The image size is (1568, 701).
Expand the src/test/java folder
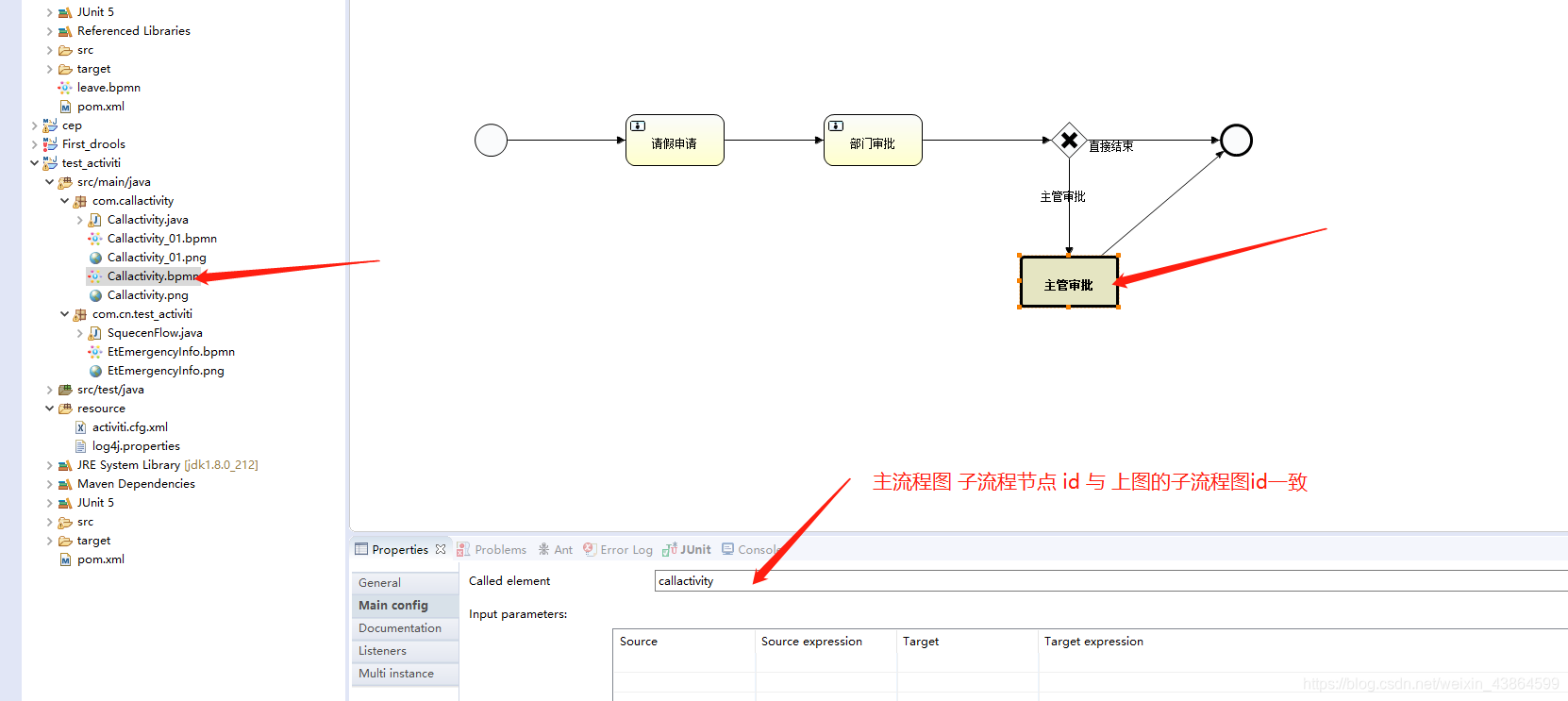[50, 390]
